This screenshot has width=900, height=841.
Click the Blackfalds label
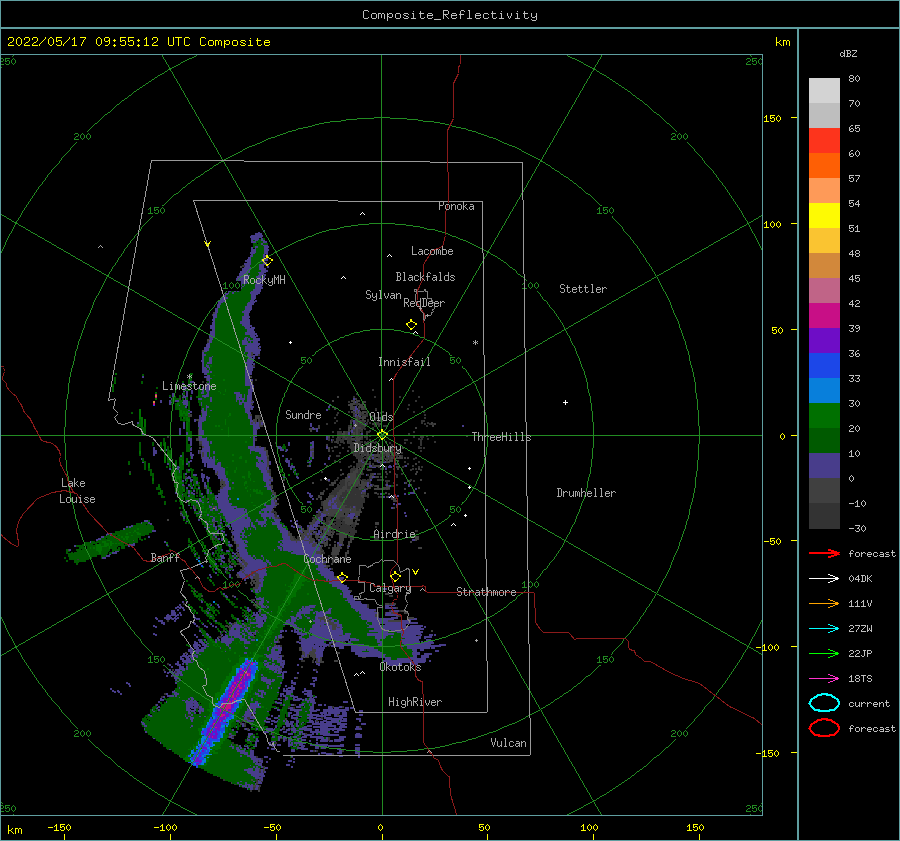click(x=425, y=277)
